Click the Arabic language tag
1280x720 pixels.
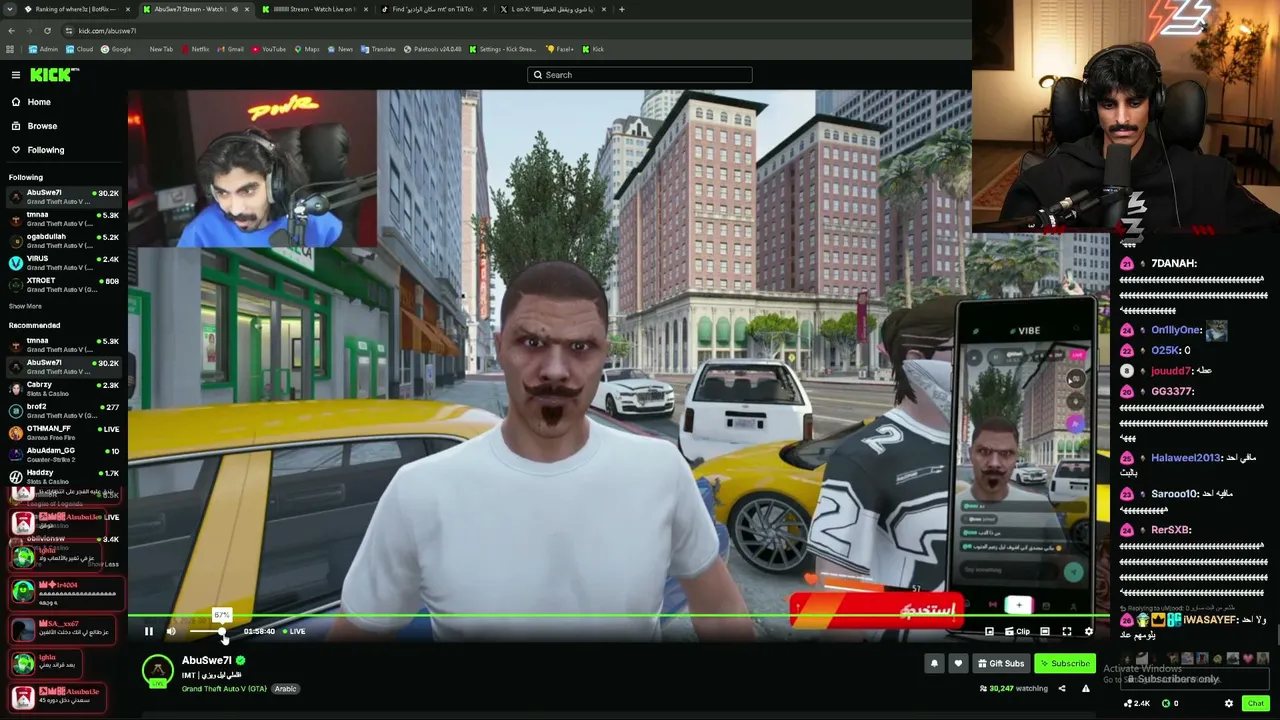[x=285, y=688]
